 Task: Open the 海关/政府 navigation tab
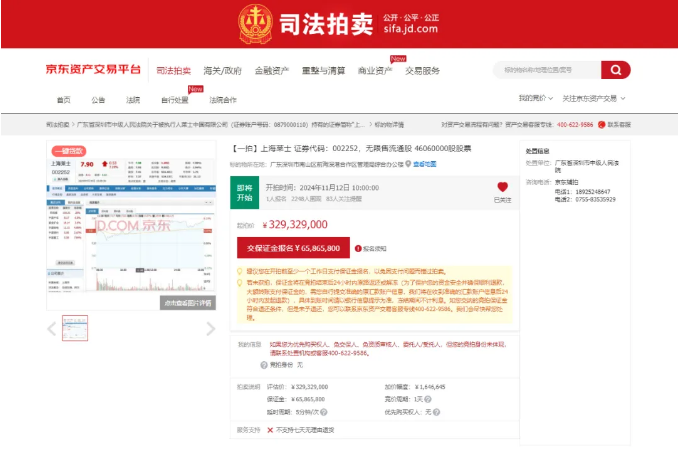[222, 71]
